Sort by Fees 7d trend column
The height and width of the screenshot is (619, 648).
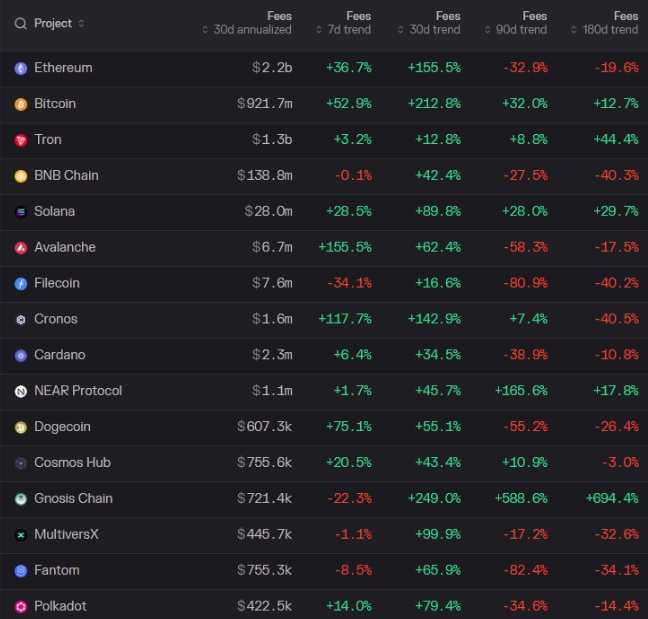344,23
